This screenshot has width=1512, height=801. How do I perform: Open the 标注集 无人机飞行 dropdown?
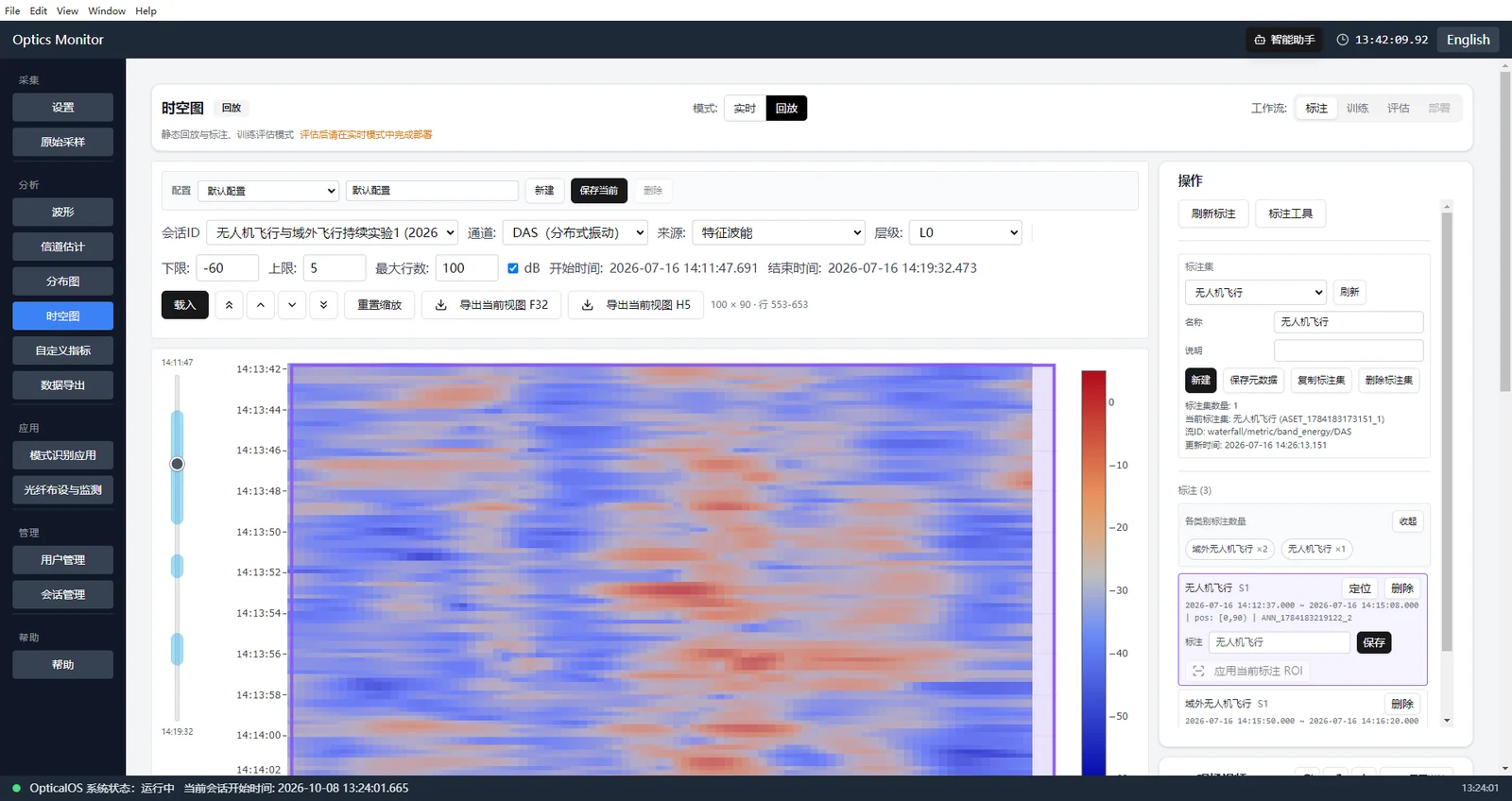[1255, 293]
